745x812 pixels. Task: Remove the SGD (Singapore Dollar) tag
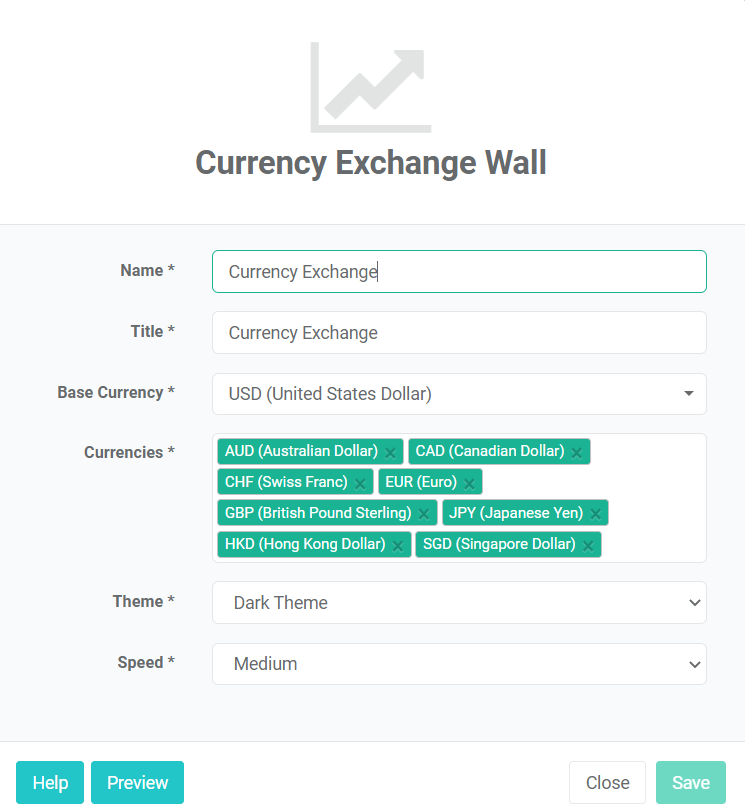(588, 546)
